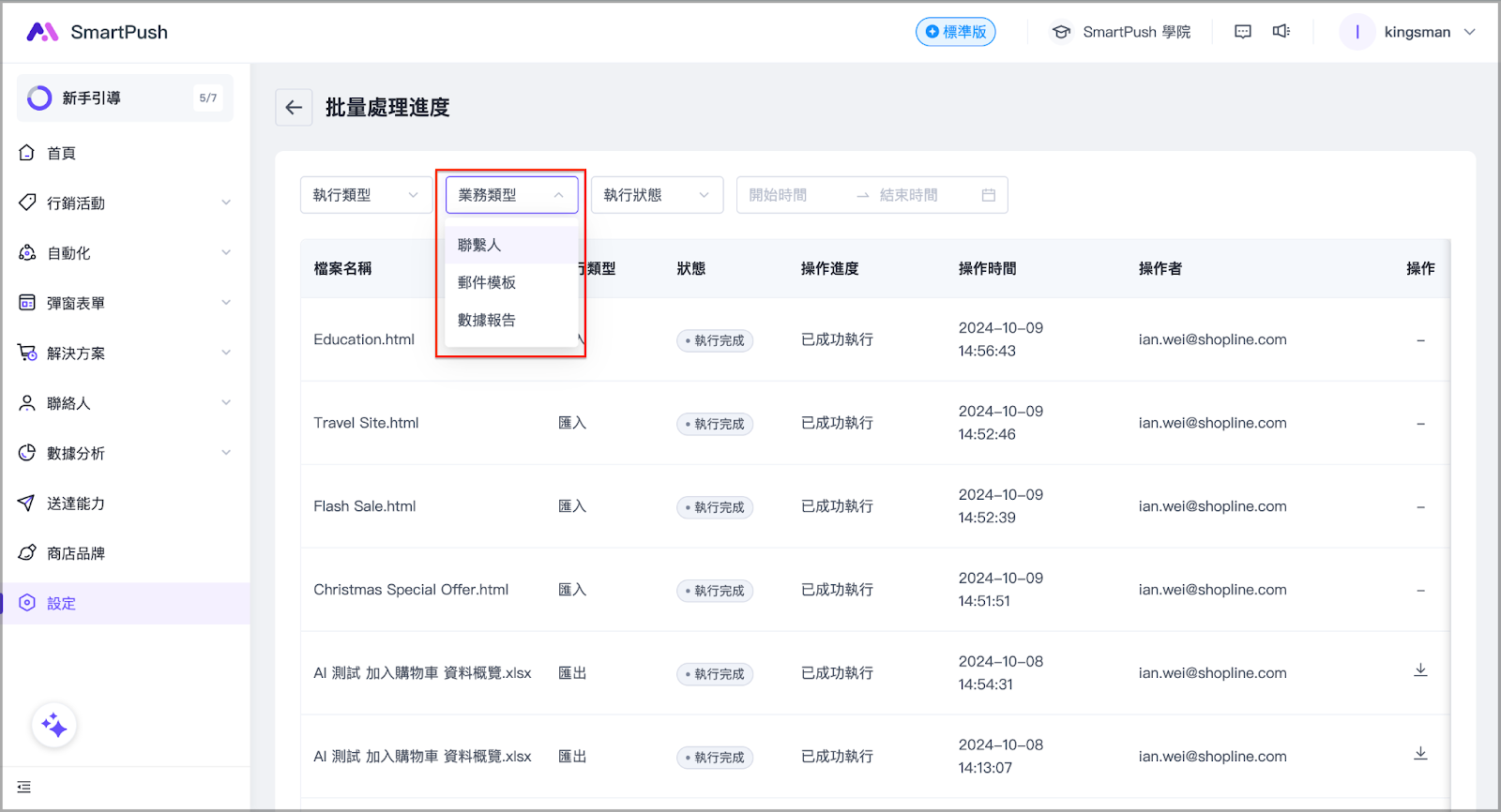Open SmartPush 學院 link
The width and height of the screenshot is (1501, 812).
tap(1121, 32)
